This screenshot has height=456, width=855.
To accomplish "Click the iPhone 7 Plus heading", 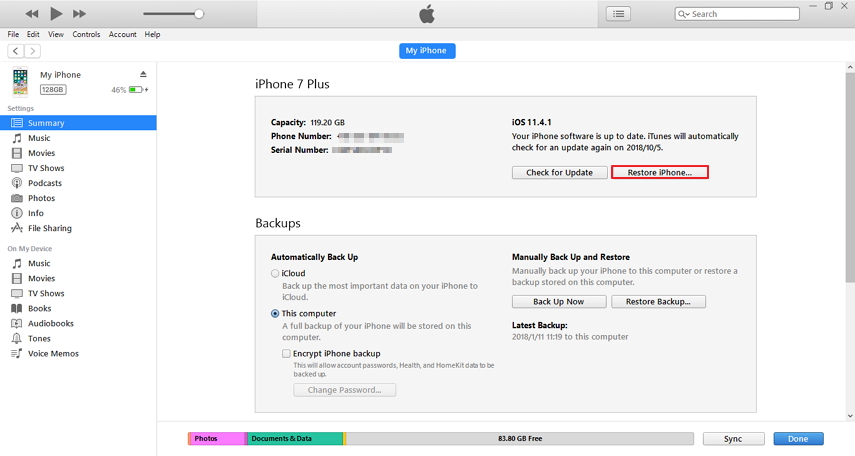I will click(292, 84).
